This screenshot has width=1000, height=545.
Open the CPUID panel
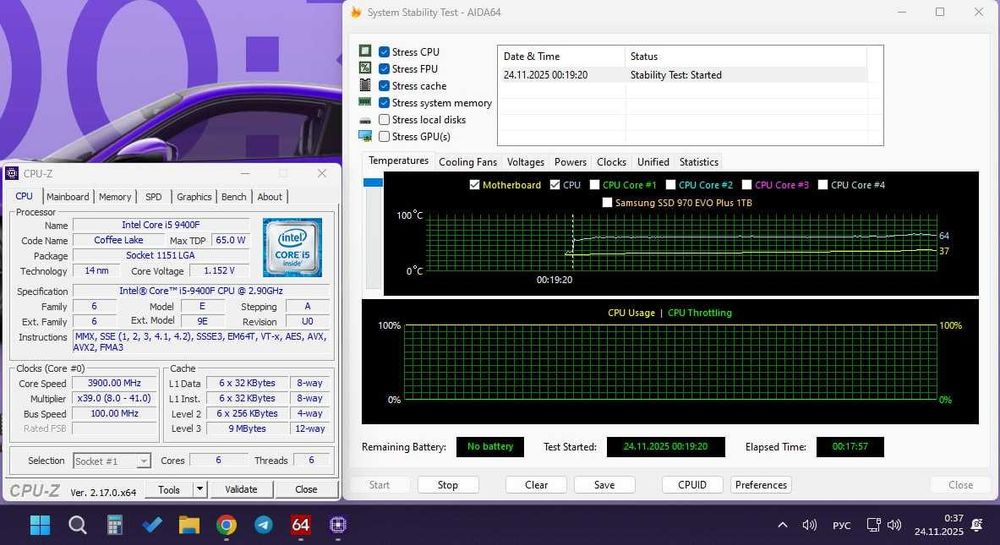pyautogui.click(x=692, y=485)
